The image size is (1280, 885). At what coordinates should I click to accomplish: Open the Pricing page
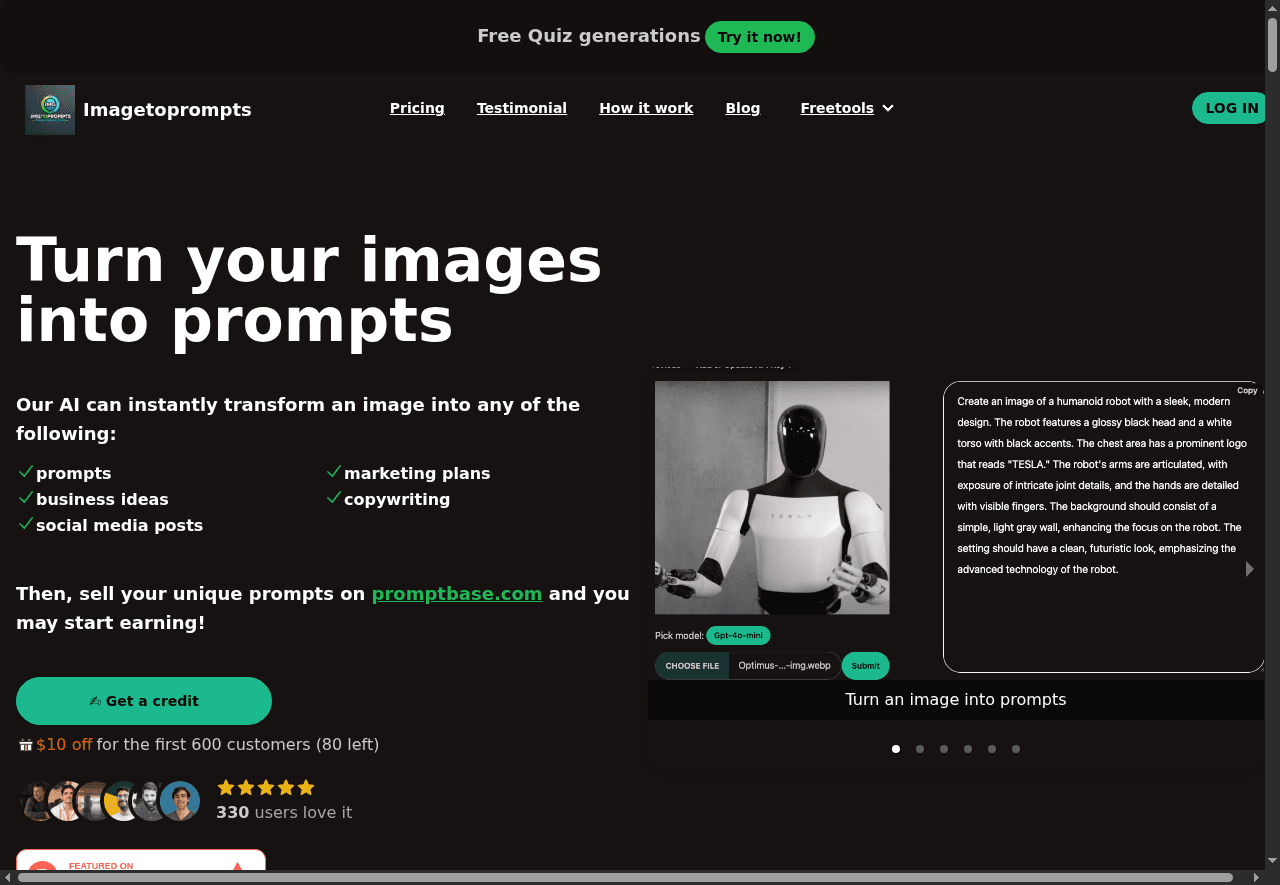coord(417,108)
